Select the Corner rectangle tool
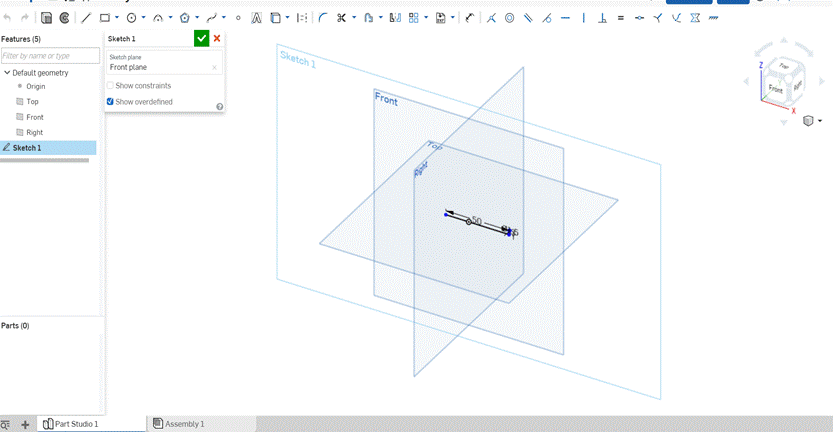Viewport: 833px width, 432px height. (x=105, y=18)
